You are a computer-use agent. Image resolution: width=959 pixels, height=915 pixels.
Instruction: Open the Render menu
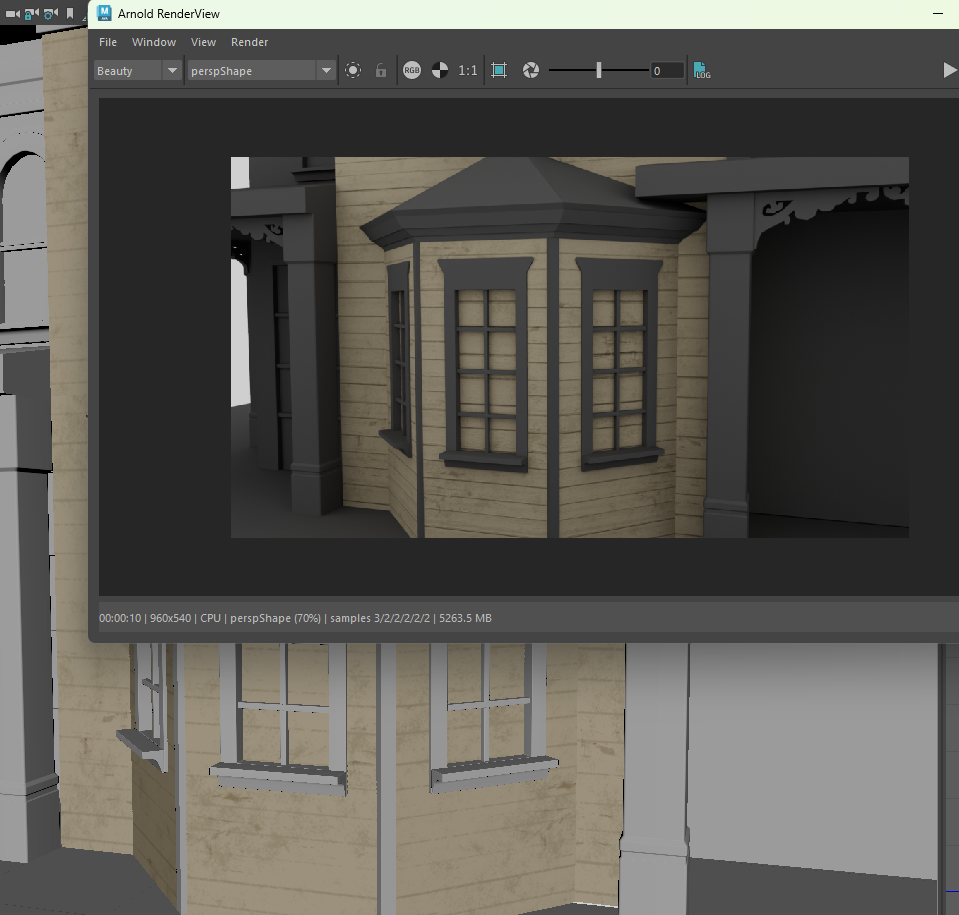point(249,42)
